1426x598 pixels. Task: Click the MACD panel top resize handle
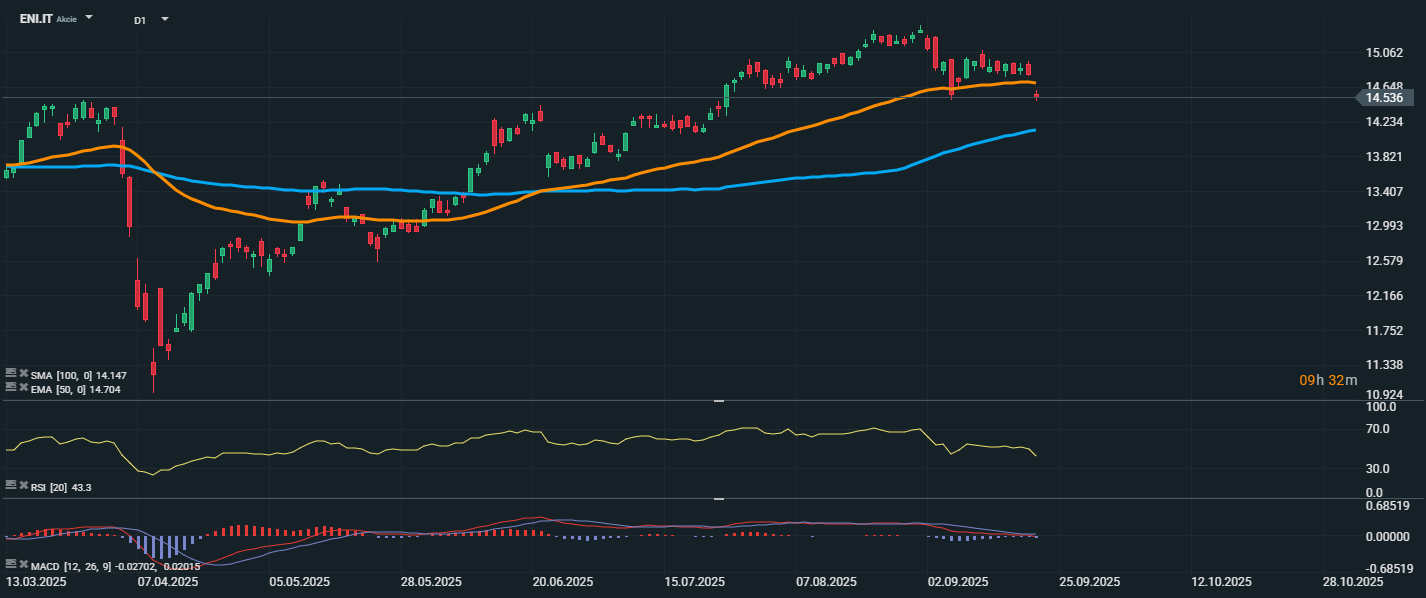(718, 498)
